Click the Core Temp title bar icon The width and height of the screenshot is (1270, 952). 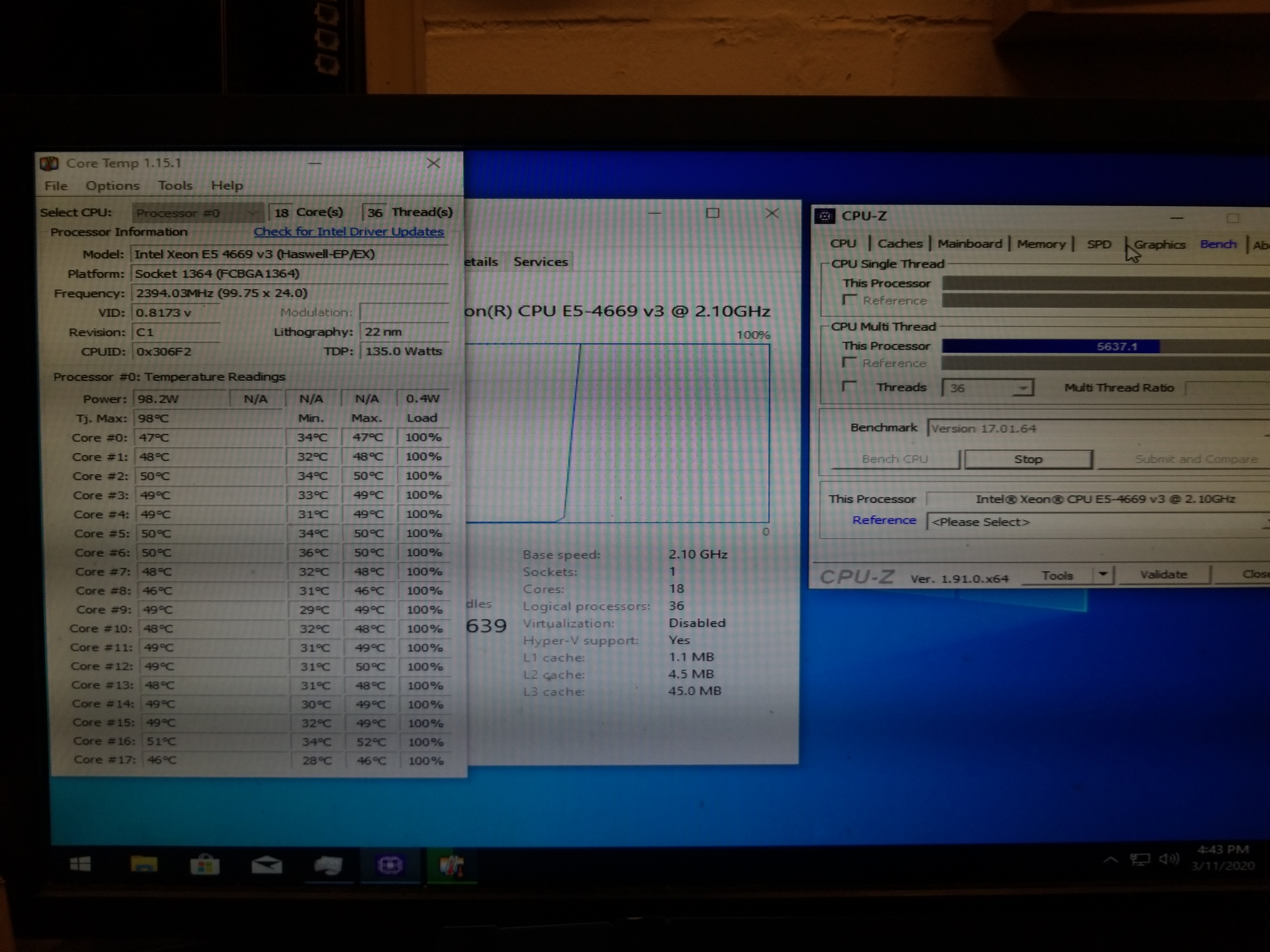49,163
